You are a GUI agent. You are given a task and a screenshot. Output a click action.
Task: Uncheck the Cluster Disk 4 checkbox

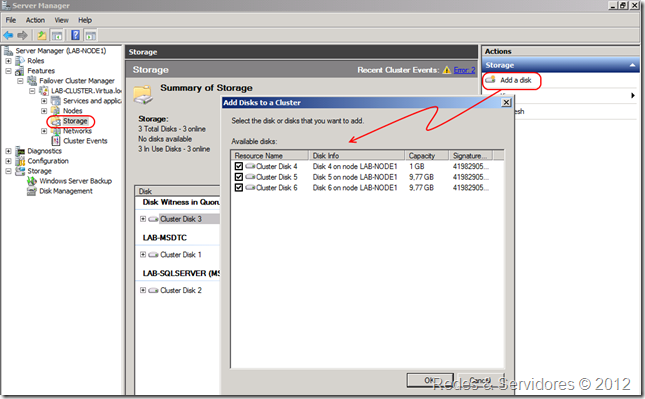pyautogui.click(x=239, y=166)
